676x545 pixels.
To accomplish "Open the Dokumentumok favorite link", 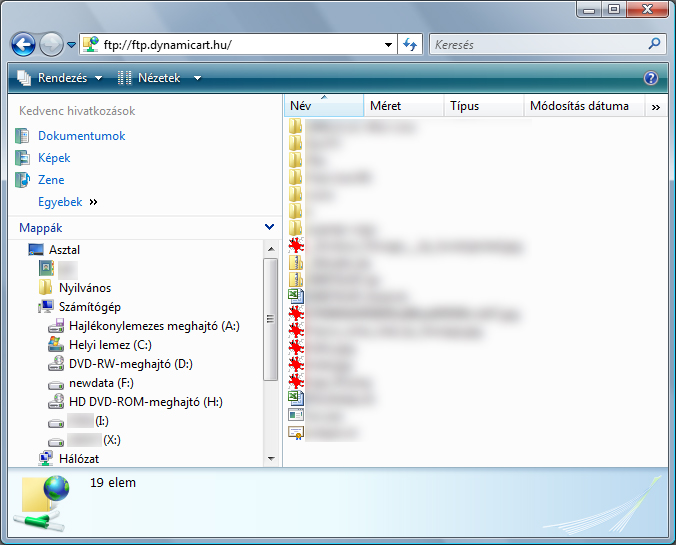I will 81,136.
